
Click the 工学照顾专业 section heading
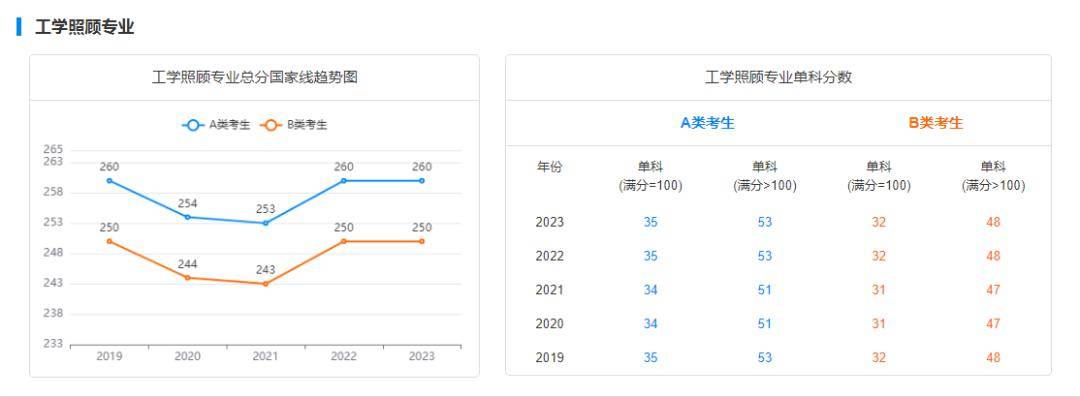point(84,28)
